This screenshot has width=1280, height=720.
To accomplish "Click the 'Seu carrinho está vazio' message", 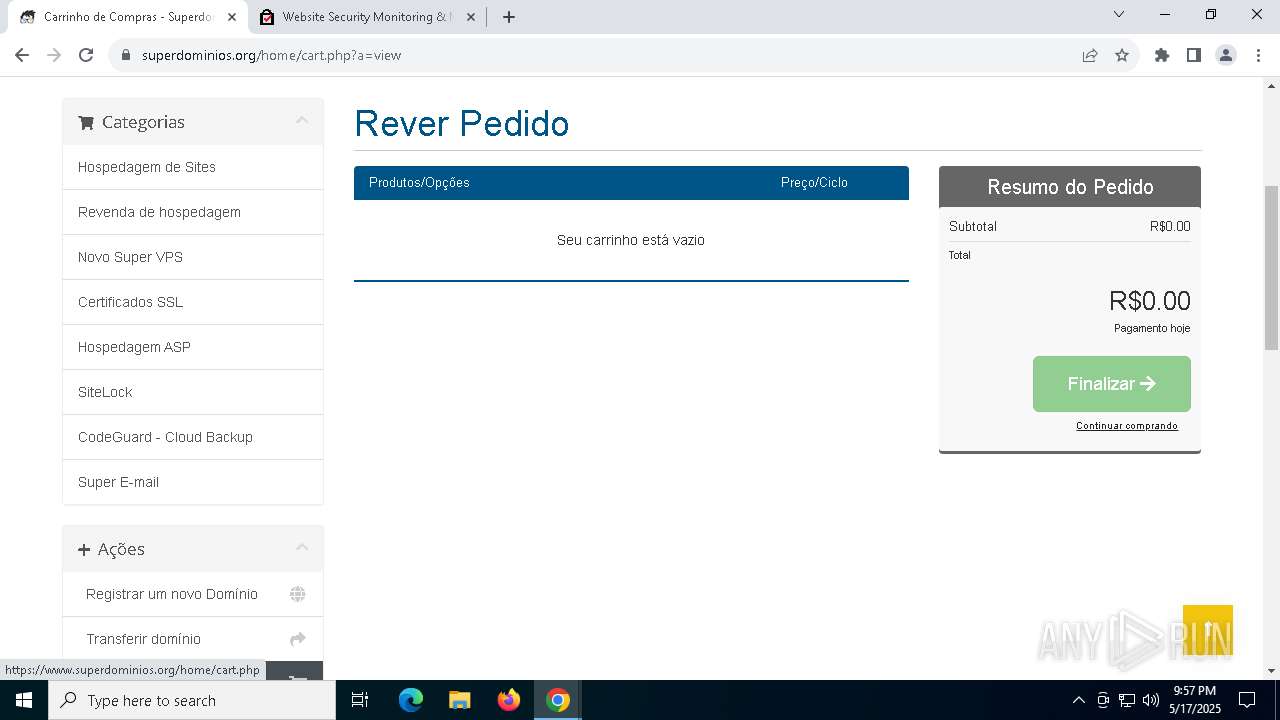I will (x=631, y=240).
